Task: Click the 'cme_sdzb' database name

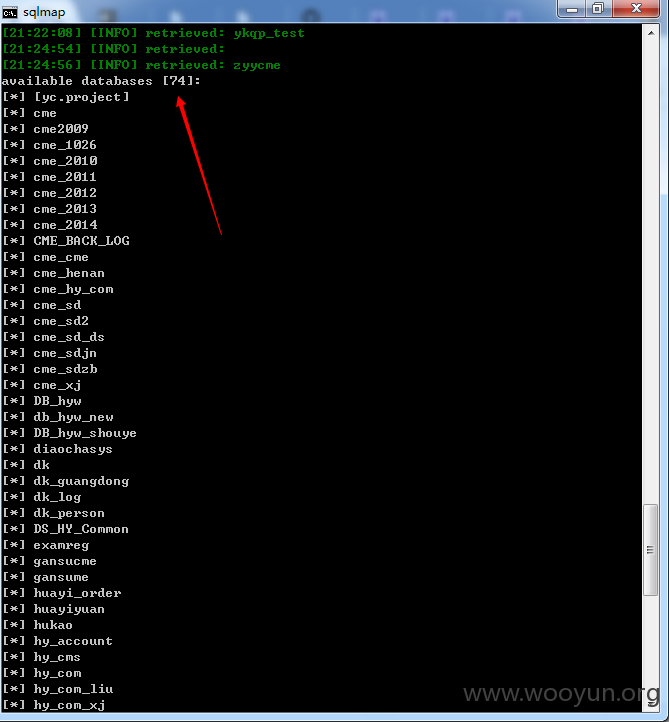Action: point(65,369)
